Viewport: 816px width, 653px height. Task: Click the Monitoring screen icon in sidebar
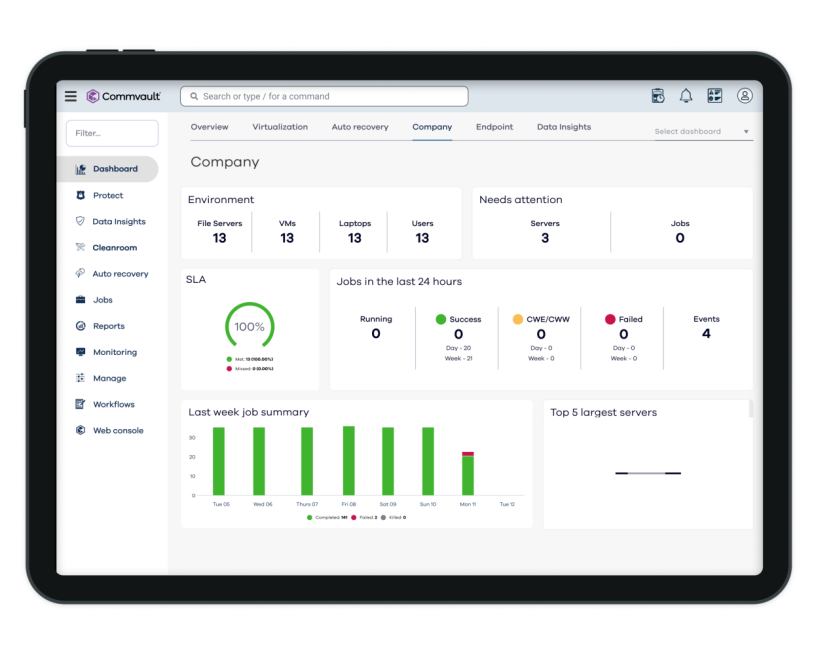(x=81, y=352)
